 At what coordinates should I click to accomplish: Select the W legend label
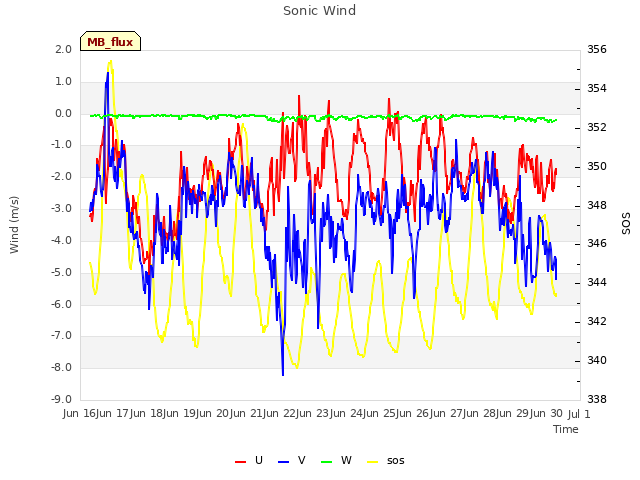346,460
